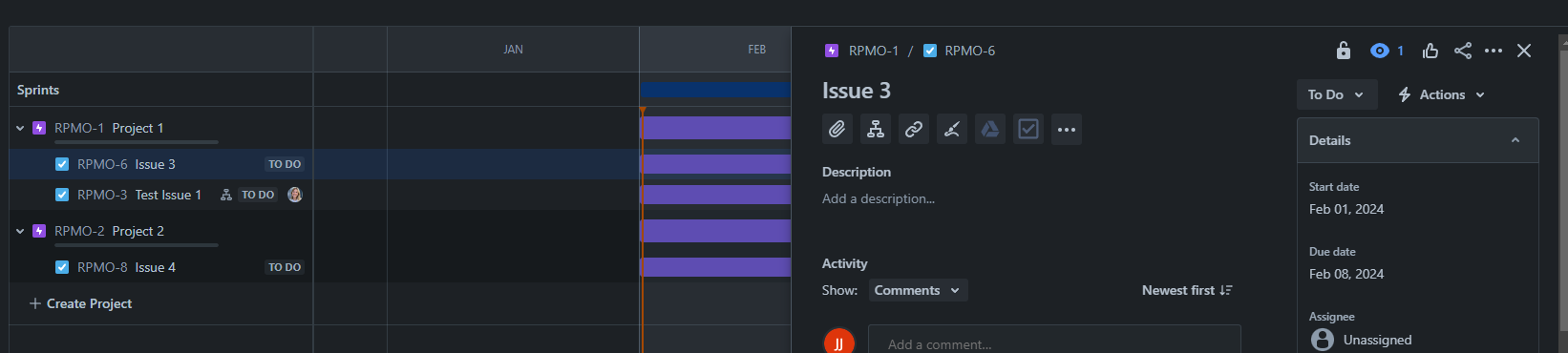Toggle watching this issue via eye icon
Viewport: 1568px width, 353px height.
(x=1379, y=51)
